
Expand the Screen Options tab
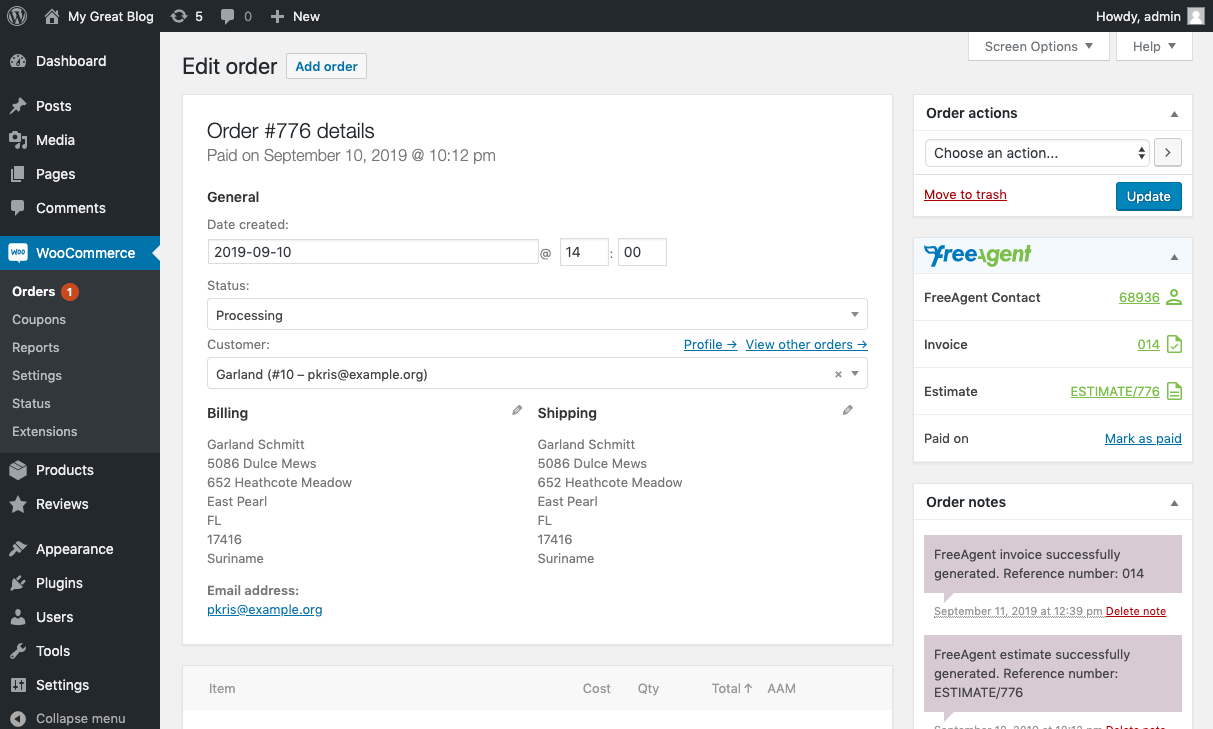[1038, 46]
